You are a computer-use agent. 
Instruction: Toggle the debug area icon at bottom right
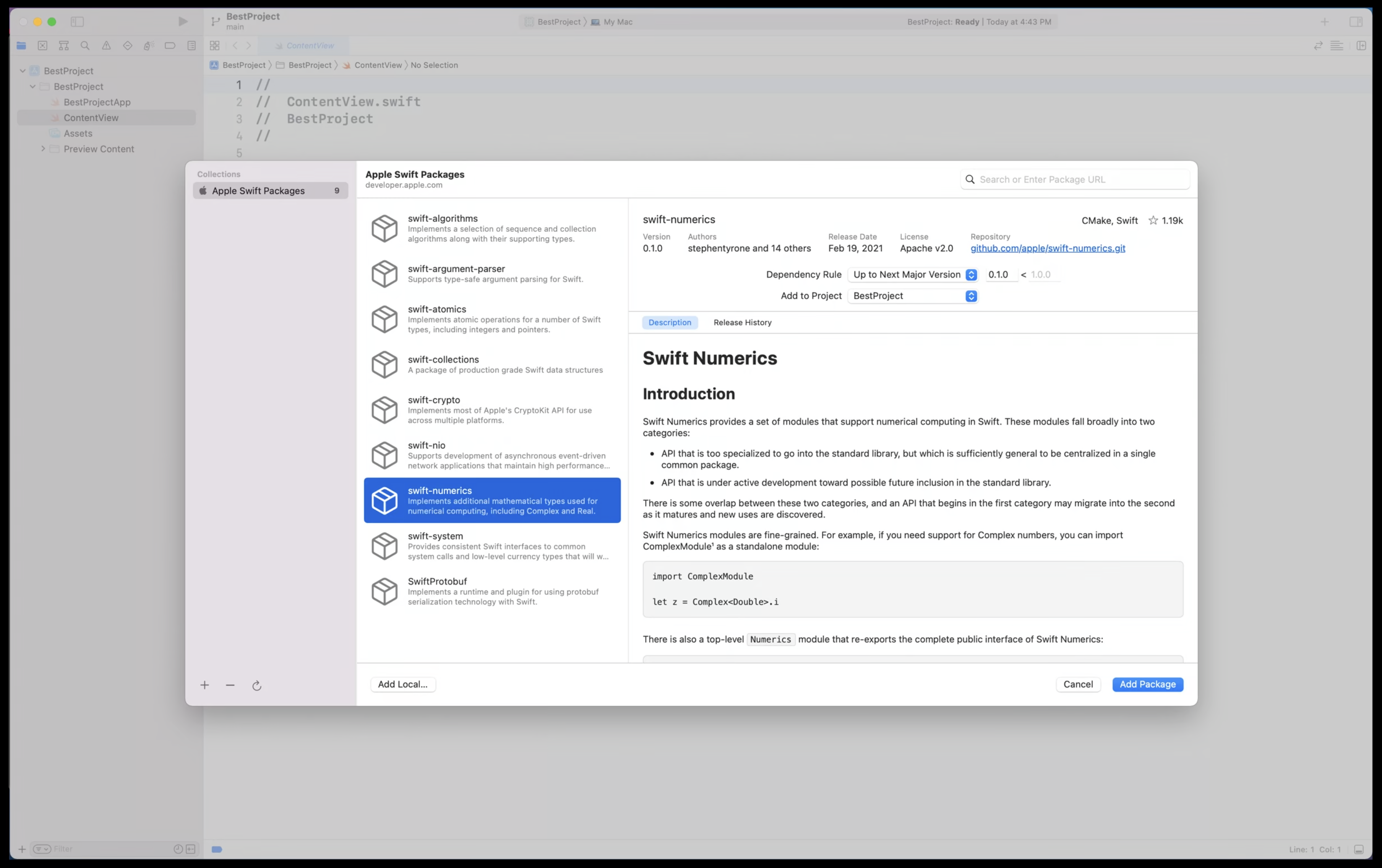coord(1359,850)
